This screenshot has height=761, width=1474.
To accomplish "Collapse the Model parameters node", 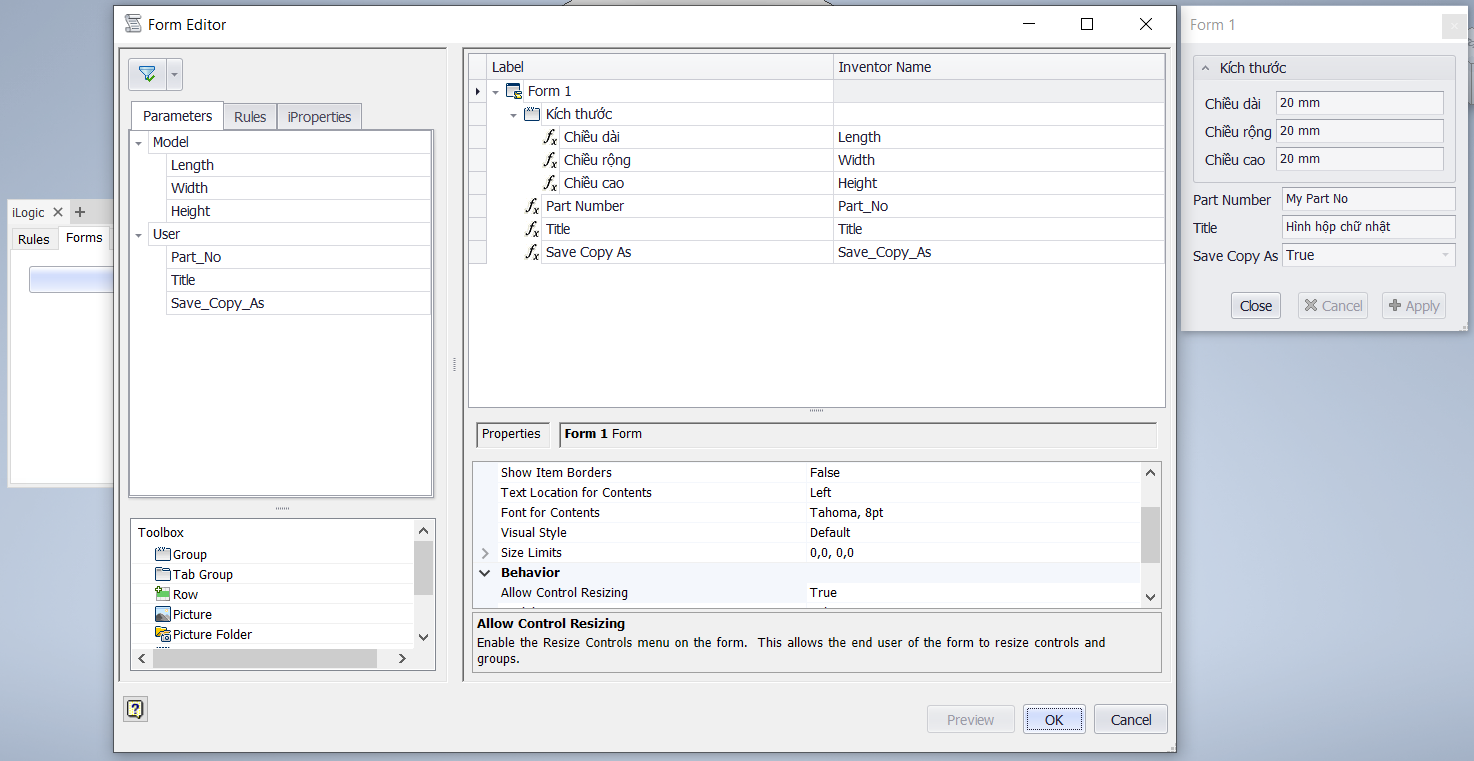I will pos(139,143).
